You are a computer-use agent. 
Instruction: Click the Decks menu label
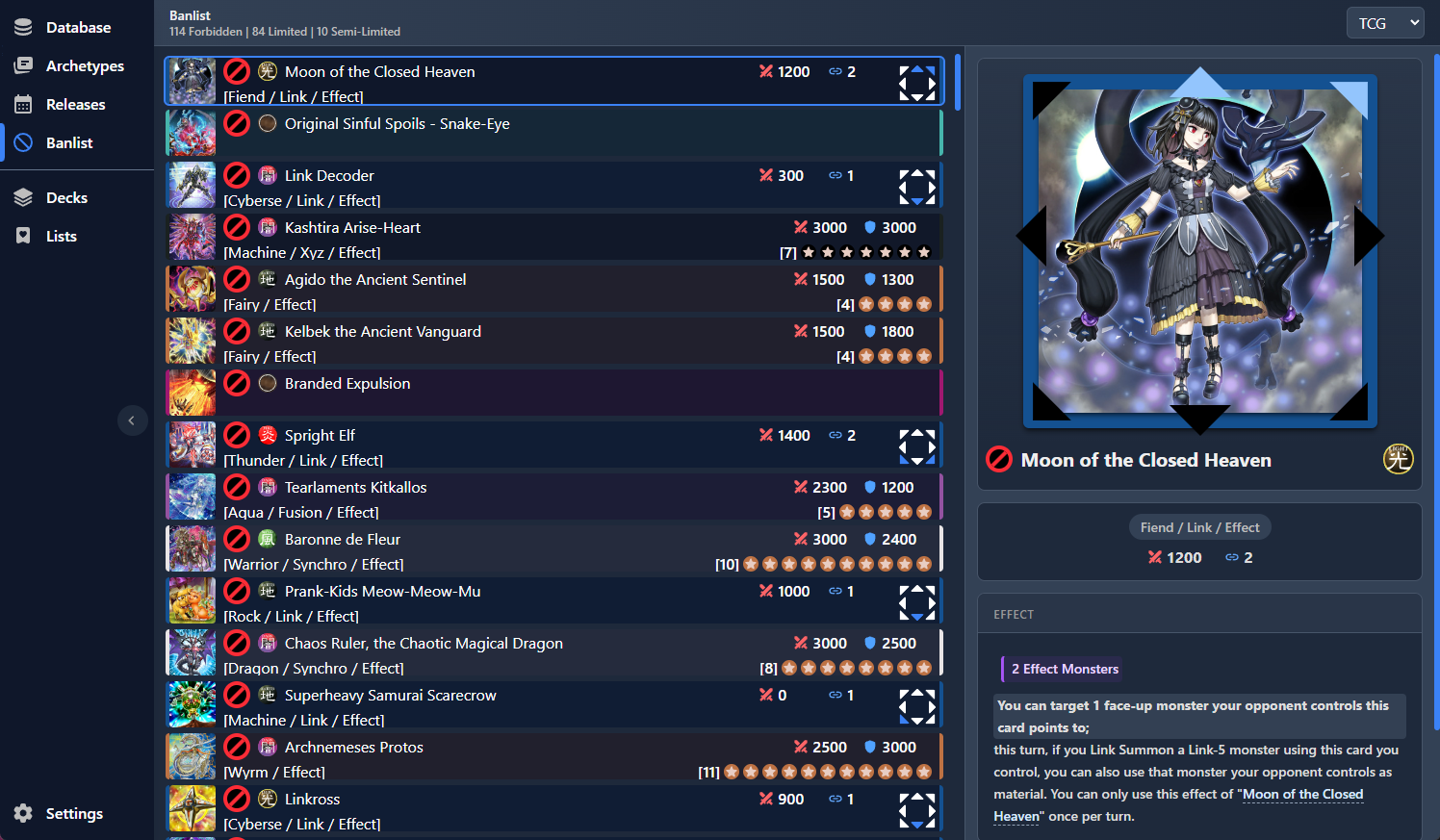coord(66,197)
